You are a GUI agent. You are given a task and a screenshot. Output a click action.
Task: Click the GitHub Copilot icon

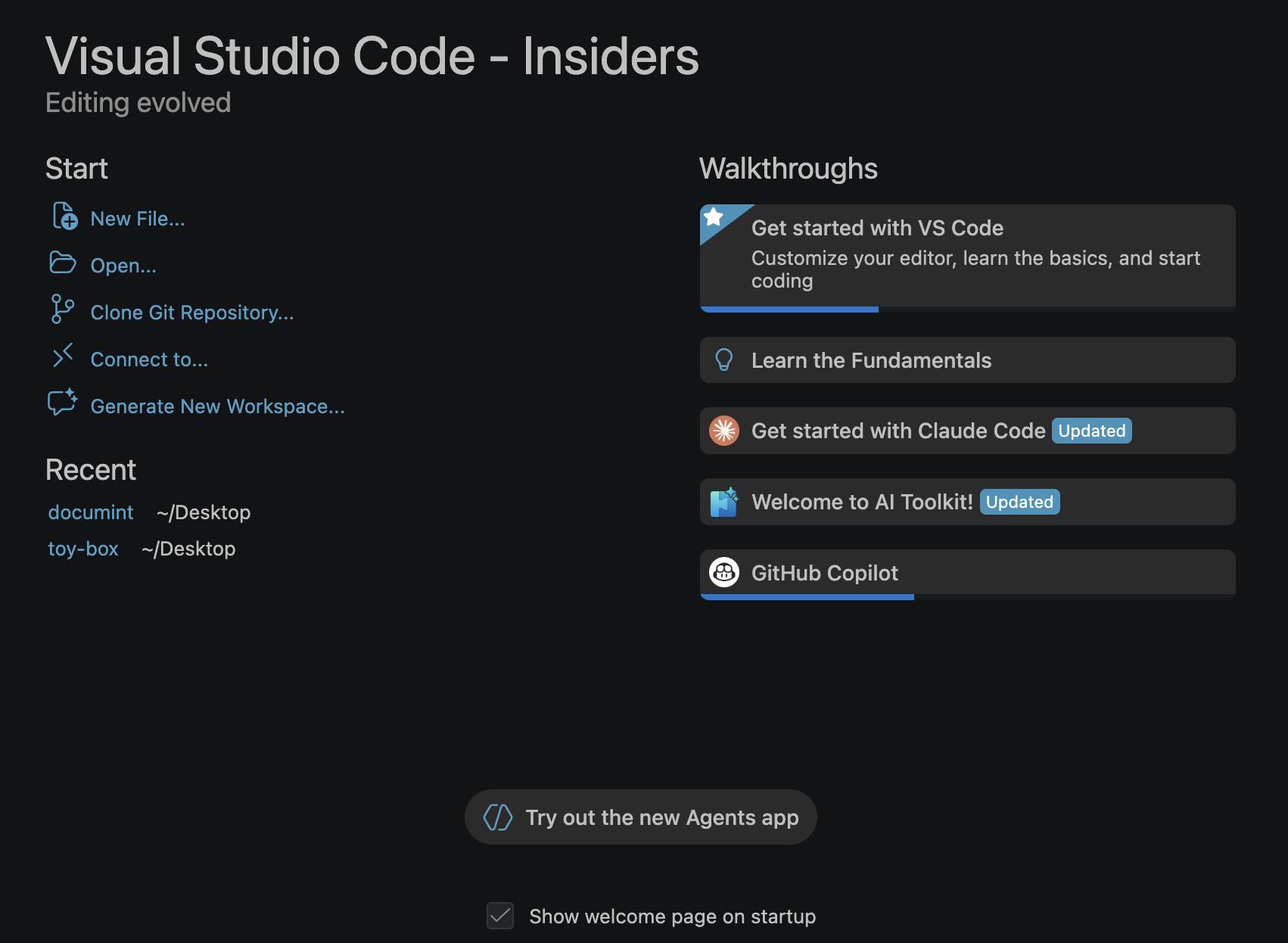click(x=724, y=573)
